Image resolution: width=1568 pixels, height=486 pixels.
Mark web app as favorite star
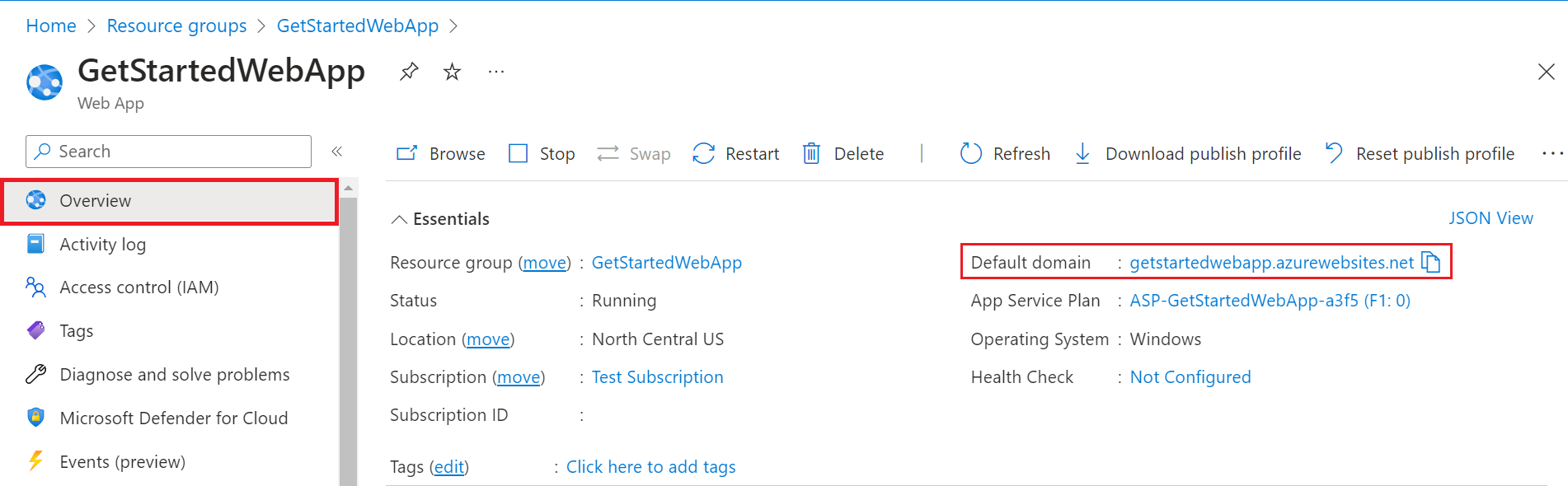(452, 72)
